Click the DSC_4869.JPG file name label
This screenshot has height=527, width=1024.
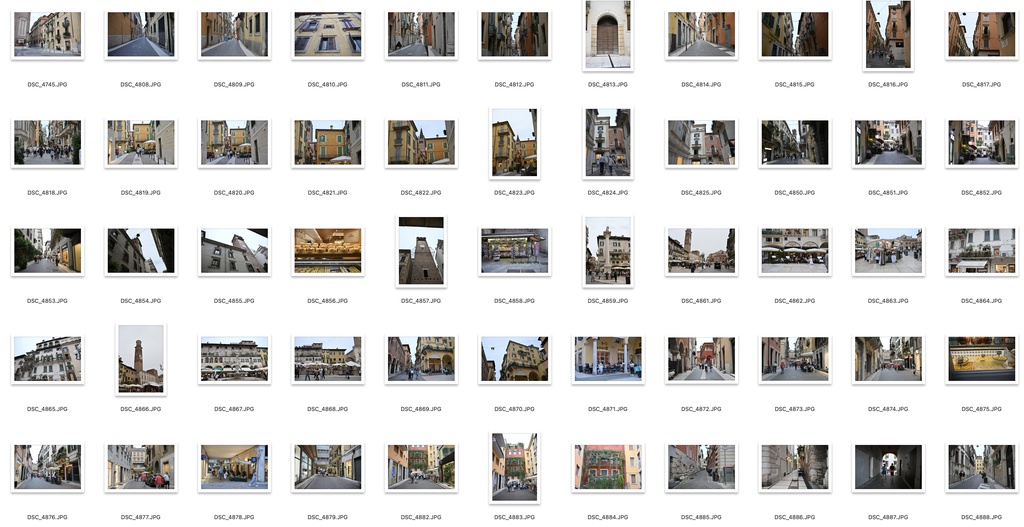tap(421, 409)
